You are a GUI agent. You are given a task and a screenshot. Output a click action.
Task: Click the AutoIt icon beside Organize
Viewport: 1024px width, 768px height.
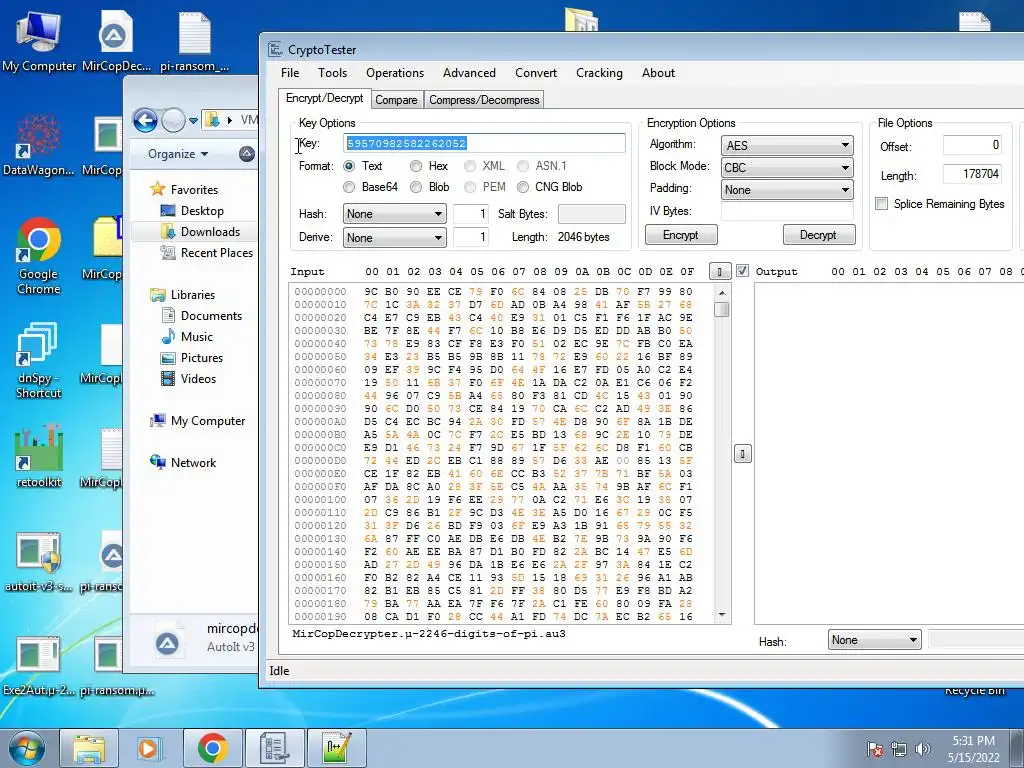pos(246,154)
